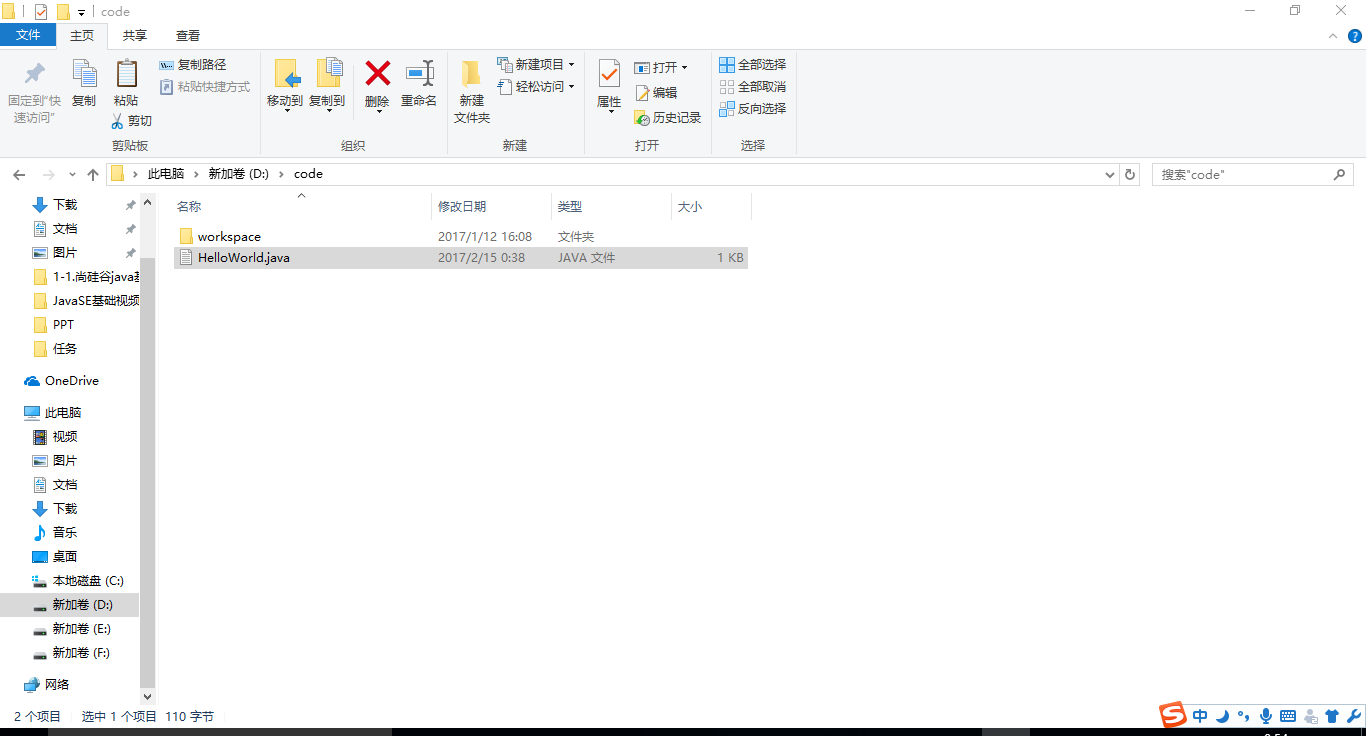This screenshot has width=1366, height=736.
Task: Toggle Sogou Chinese/English mode (中)
Action: (x=1200, y=716)
